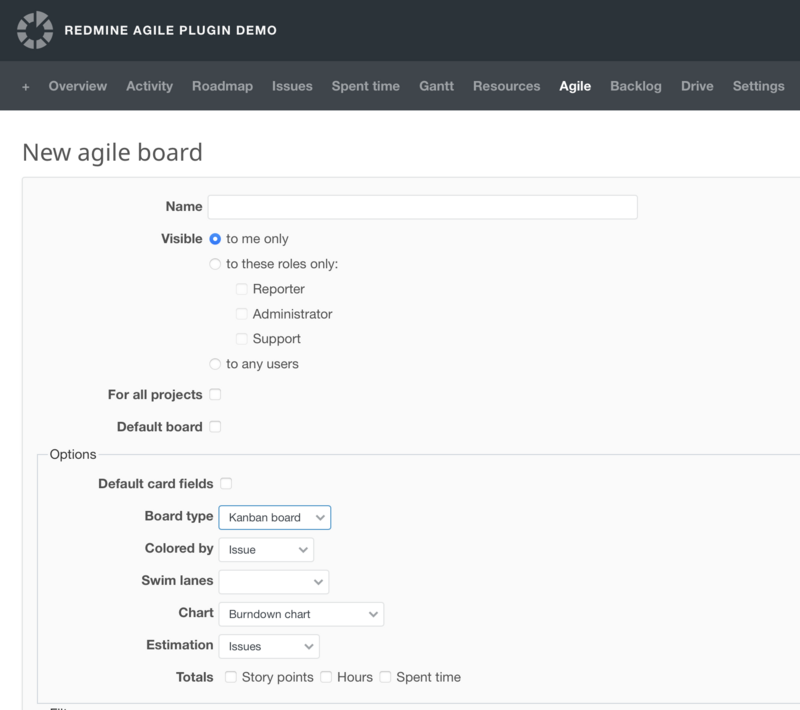This screenshot has height=710, width=800.
Task: Toggle the Default board checkbox
Action: click(215, 427)
